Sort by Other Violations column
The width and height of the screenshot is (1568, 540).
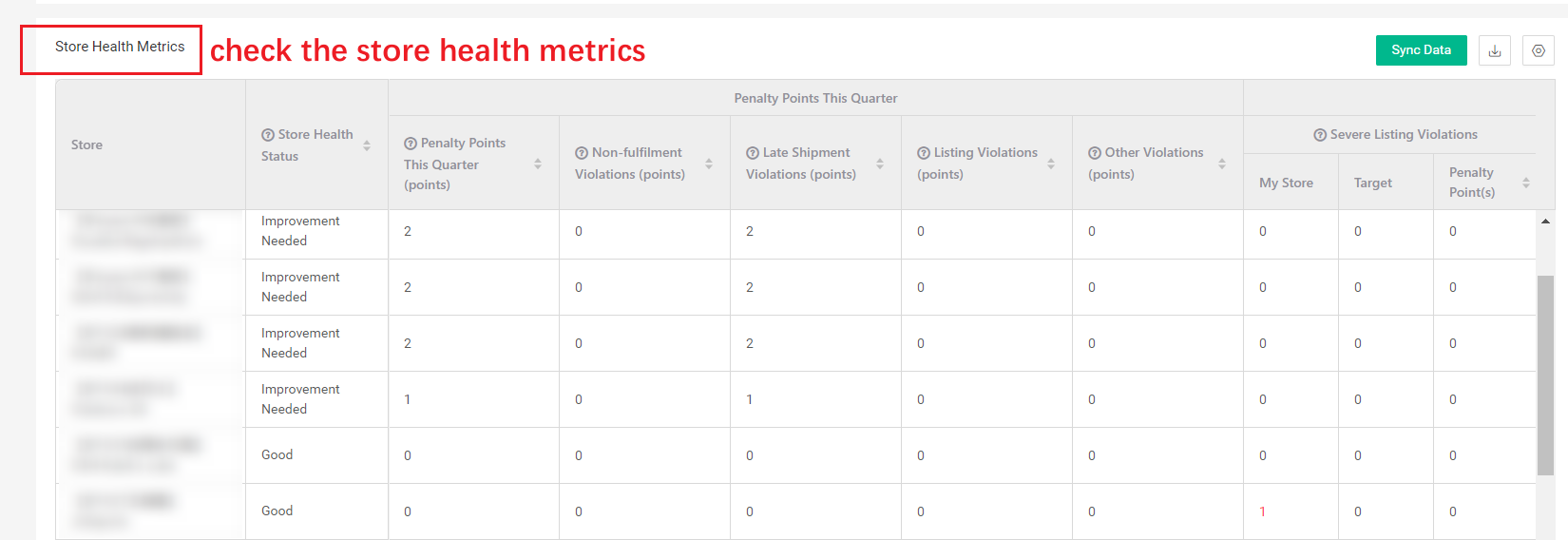[x=1222, y=164]
